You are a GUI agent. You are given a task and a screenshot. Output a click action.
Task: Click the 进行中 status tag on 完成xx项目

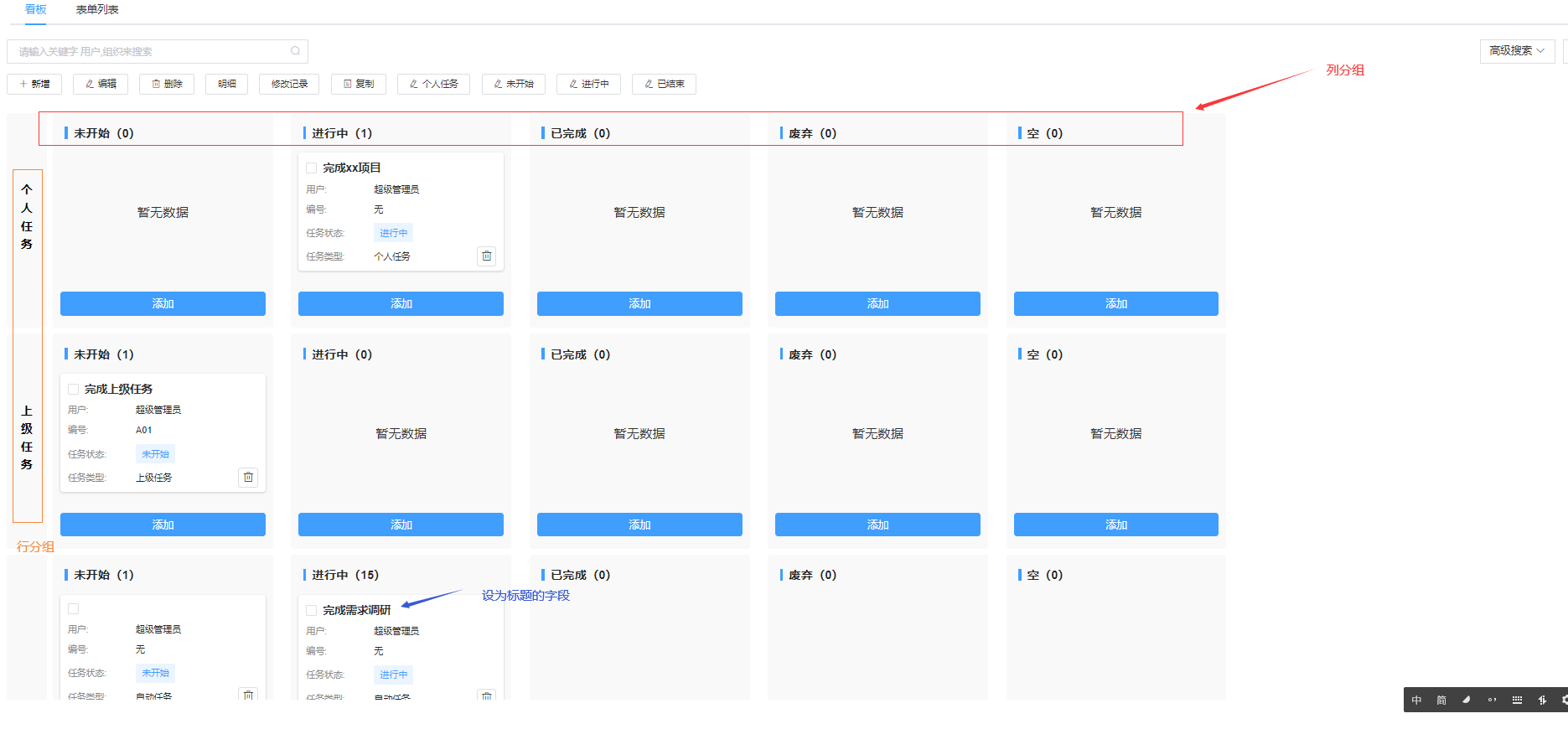[393, 233]
